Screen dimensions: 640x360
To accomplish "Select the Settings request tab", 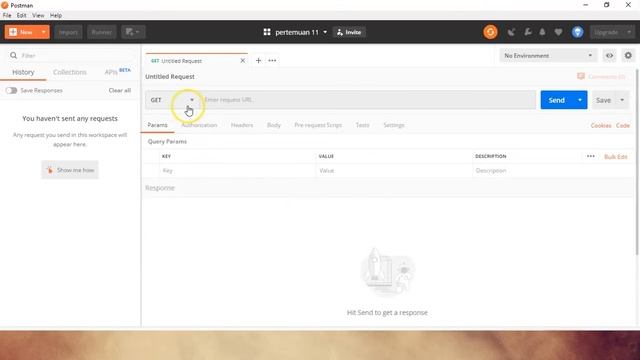I will [x=394, y=125].
